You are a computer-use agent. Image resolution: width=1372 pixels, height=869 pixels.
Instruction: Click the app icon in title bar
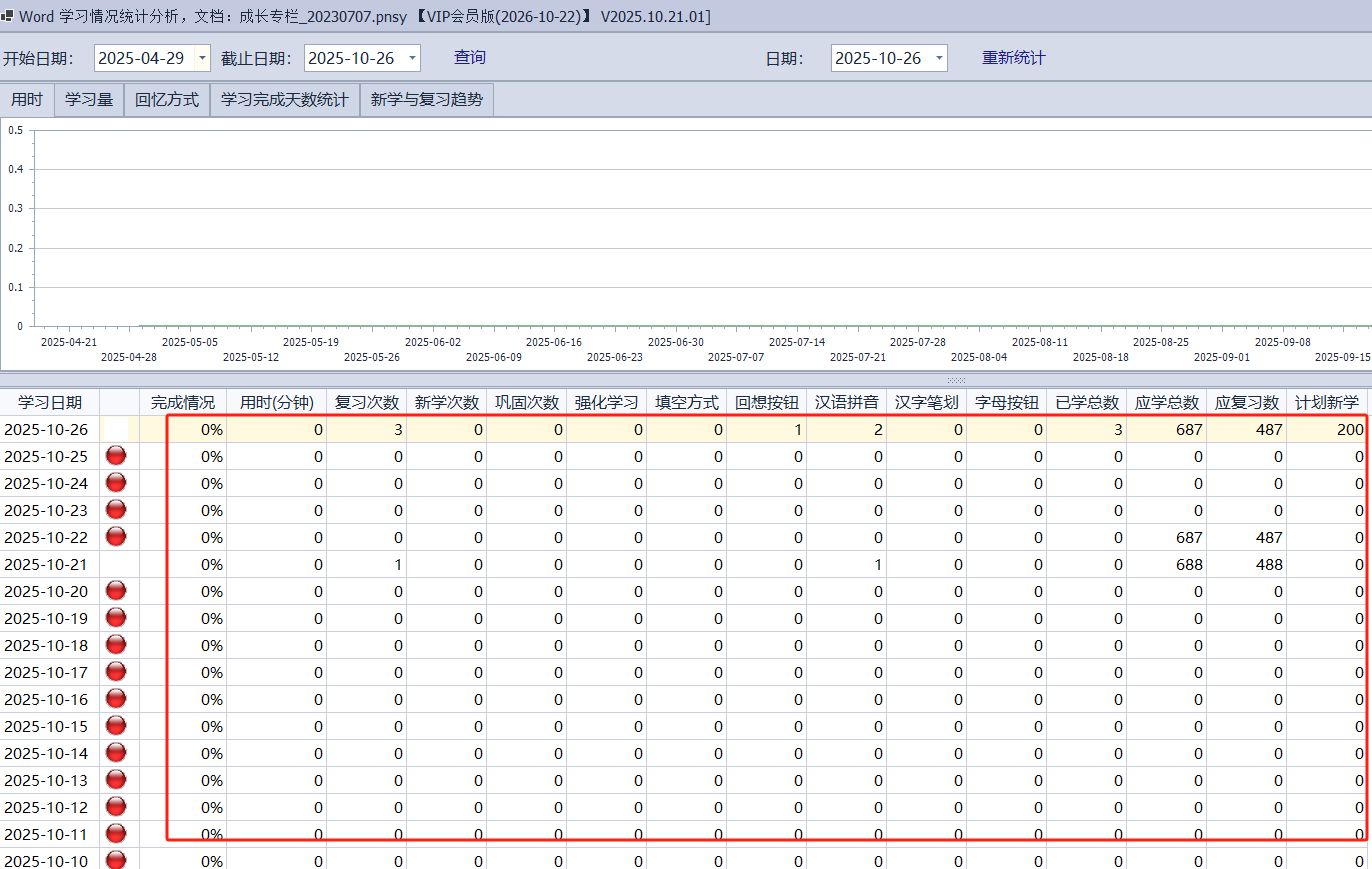tap(8, 17)
